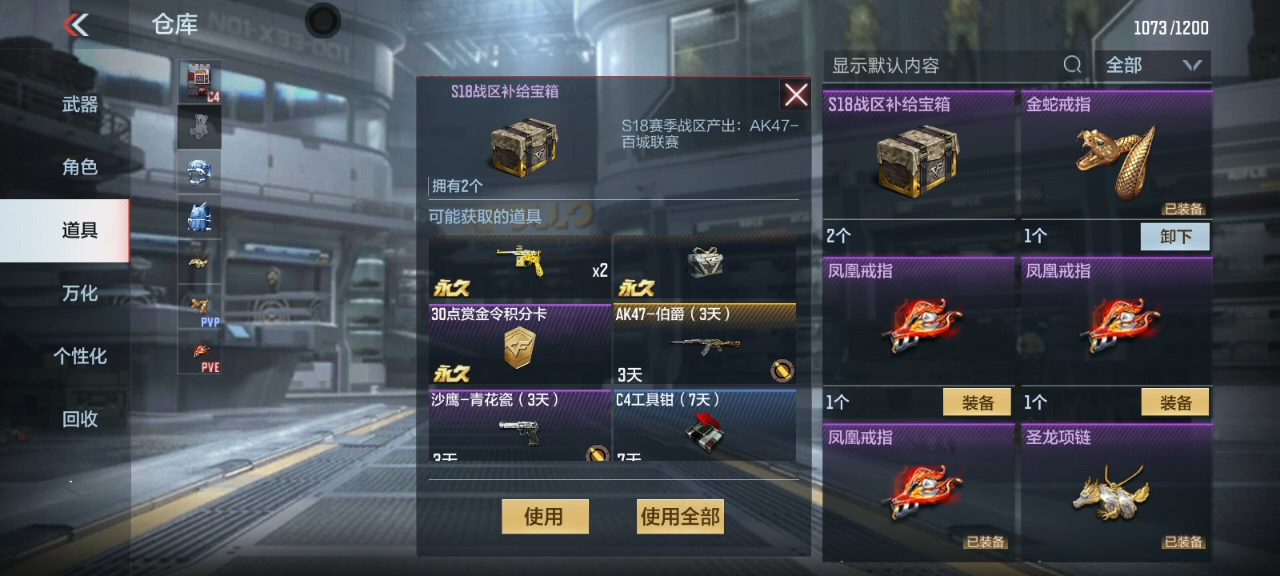The height and width of the screenshot is (576, 1280).
Task: Open the 回收 tab
Action: (x=80, y=419)
